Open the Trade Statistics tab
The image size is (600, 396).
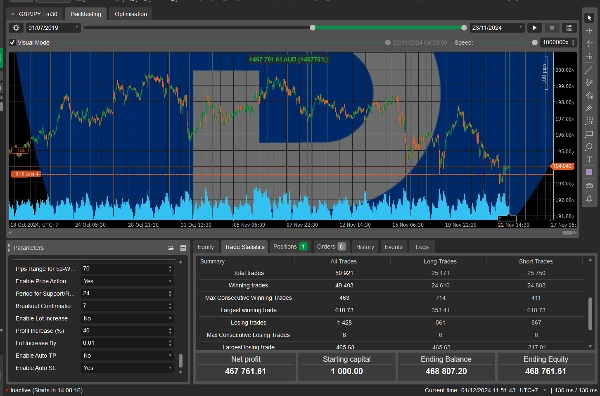(x=245, y=247)
